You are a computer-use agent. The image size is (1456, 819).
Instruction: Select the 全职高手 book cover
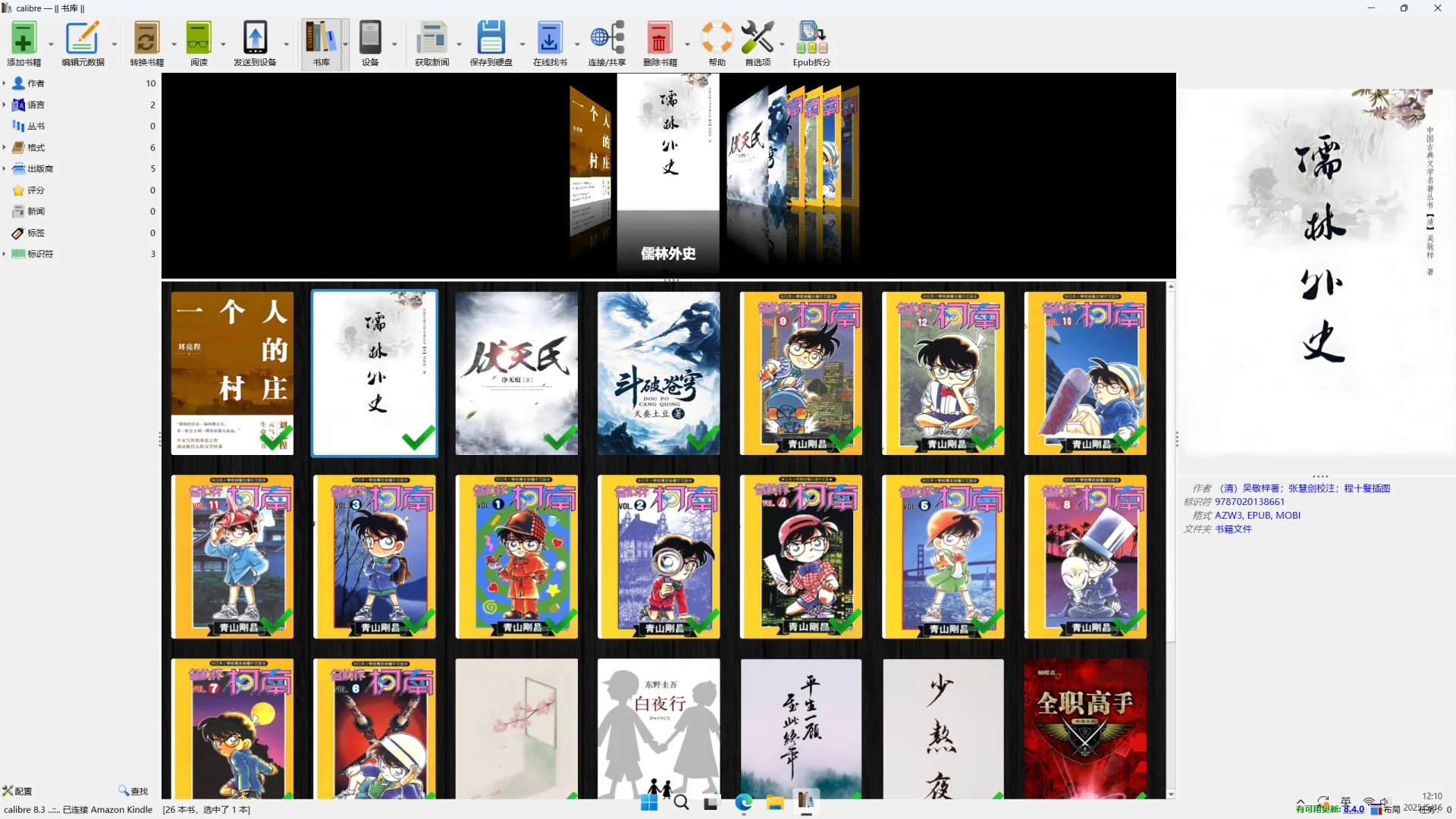click(1085, 729)
